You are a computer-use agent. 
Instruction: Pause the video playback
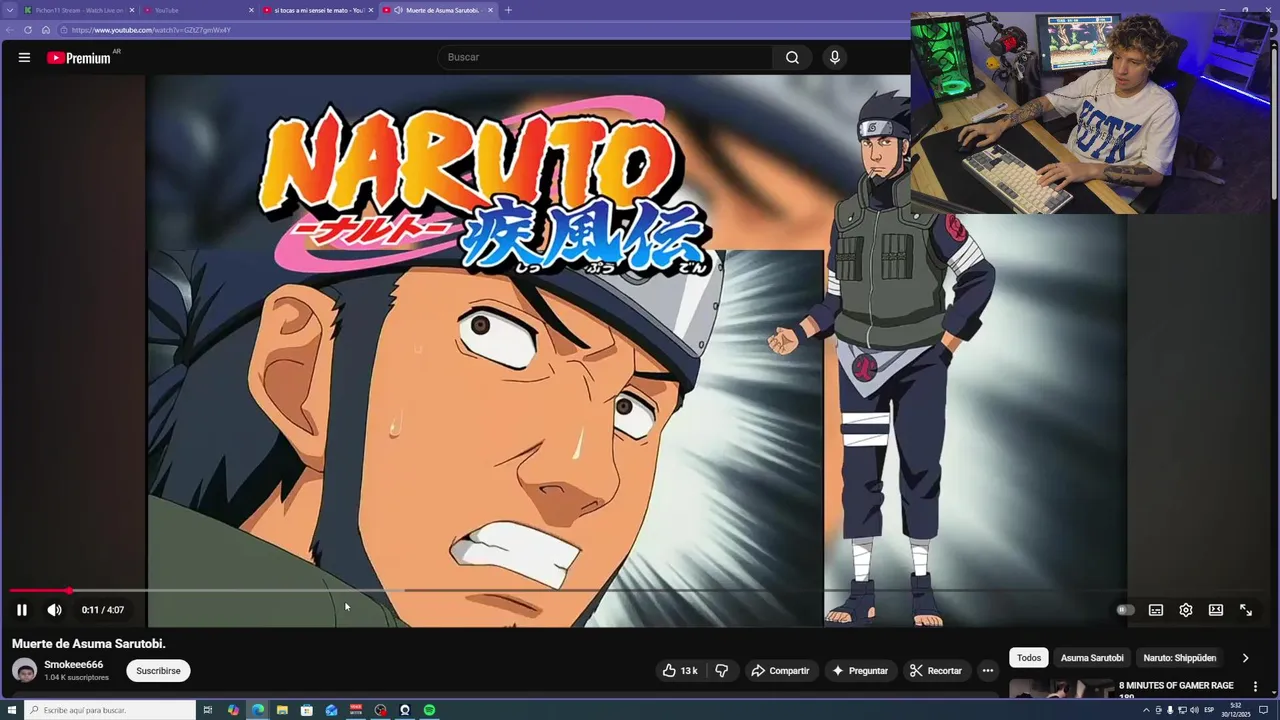coord(22,610)
